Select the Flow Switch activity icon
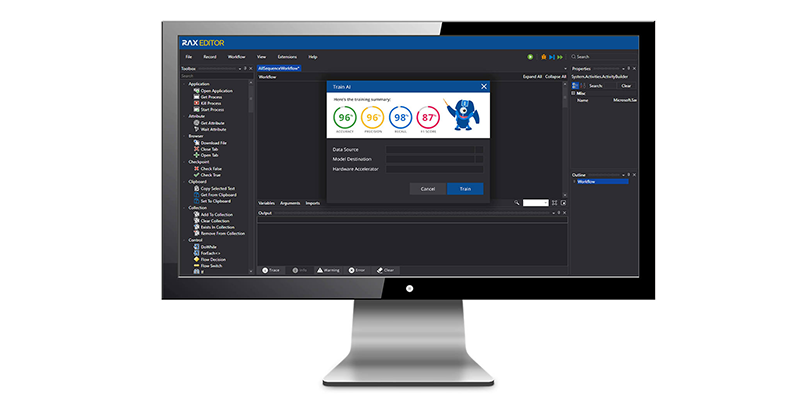Image resolution: width=800 pixels, height=400 pixels. (196, 266)
